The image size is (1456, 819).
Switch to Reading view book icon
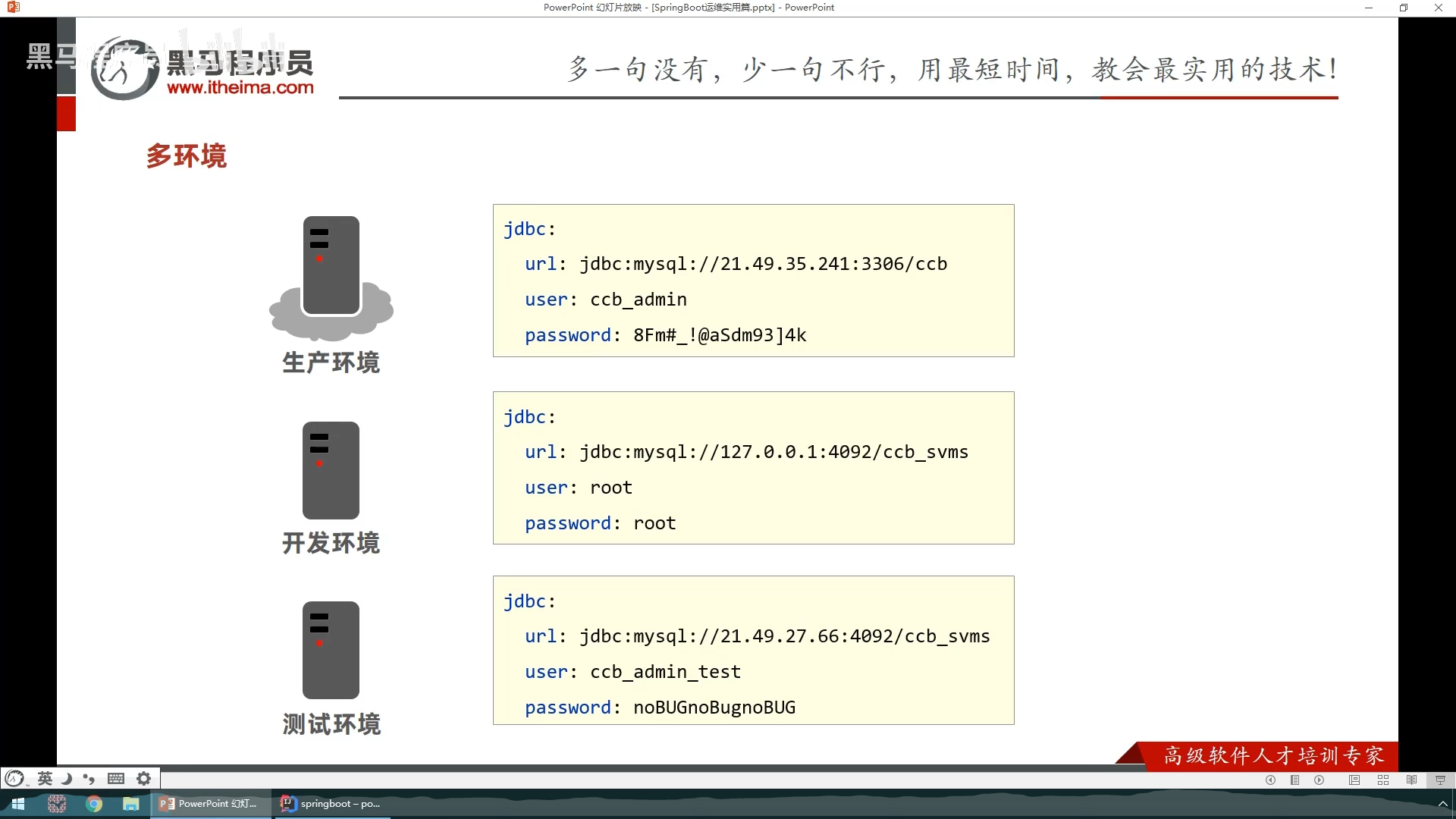point(1411,780)
